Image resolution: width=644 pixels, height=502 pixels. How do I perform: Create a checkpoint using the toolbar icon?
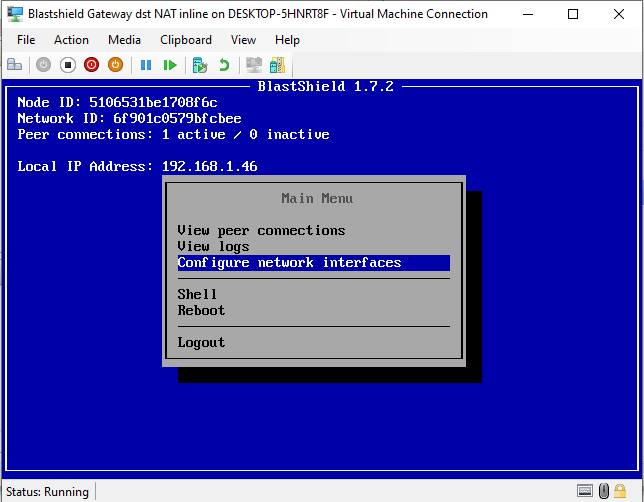(x=200, y=65)
